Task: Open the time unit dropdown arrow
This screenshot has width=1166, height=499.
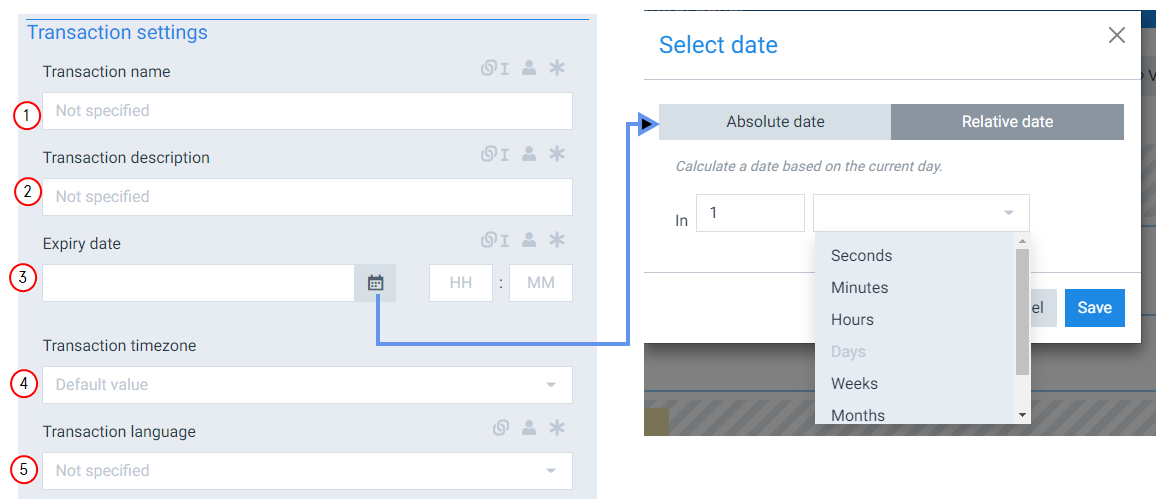Action: (1008, 213)
